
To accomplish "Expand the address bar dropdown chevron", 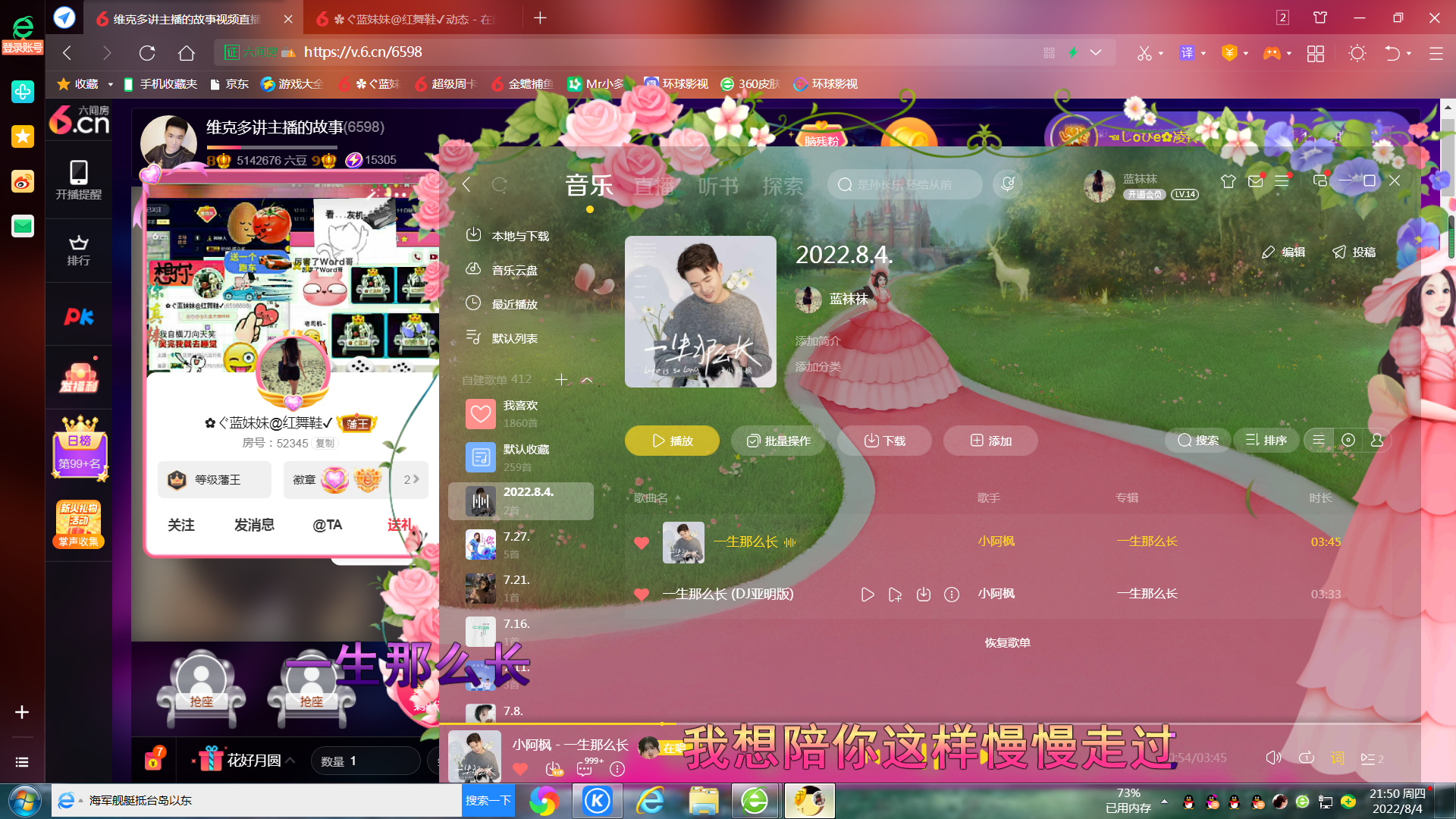I will [x=1096, y=52].
